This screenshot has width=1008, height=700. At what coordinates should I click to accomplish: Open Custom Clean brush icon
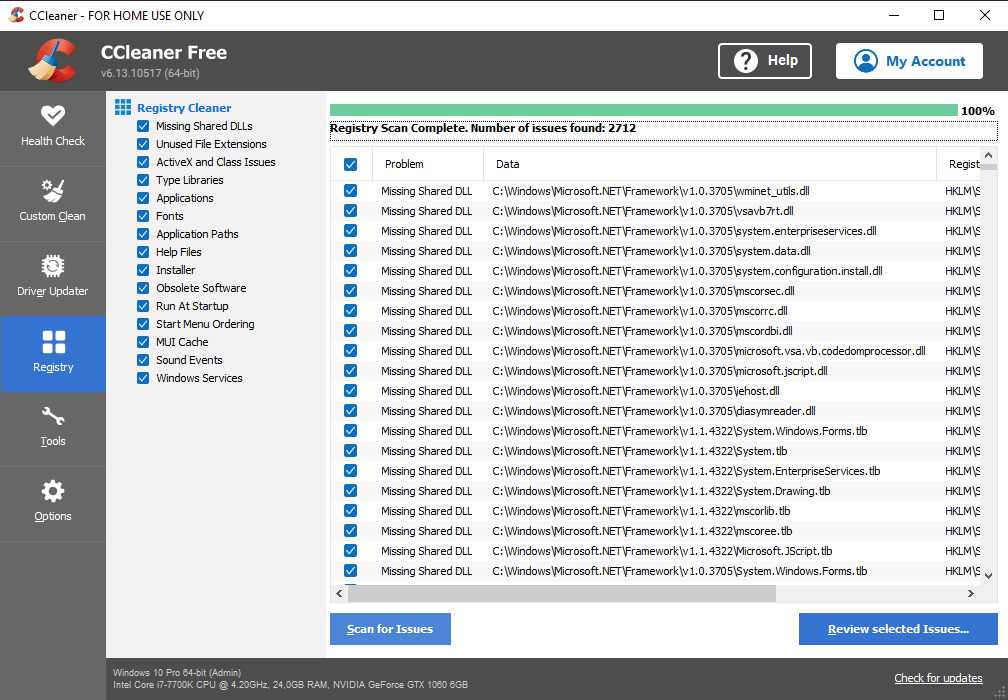(x=53, y=191)
